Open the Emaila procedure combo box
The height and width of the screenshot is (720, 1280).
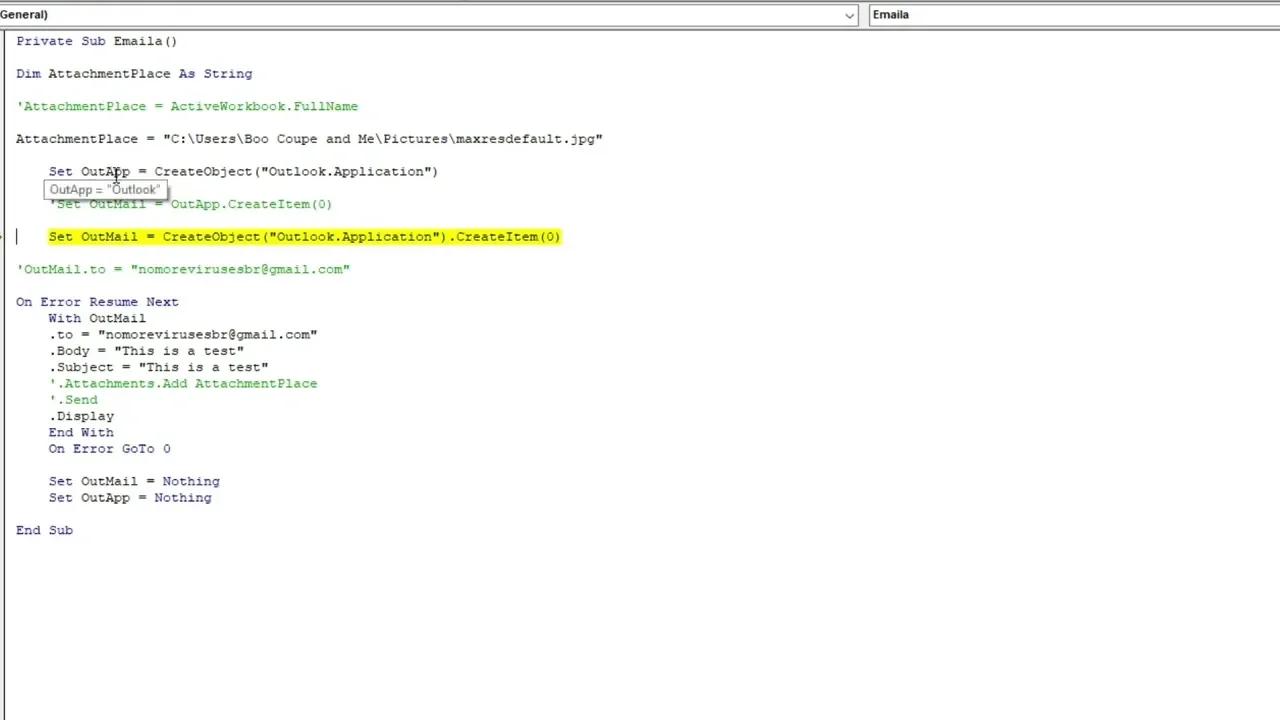pos(1070,15)
